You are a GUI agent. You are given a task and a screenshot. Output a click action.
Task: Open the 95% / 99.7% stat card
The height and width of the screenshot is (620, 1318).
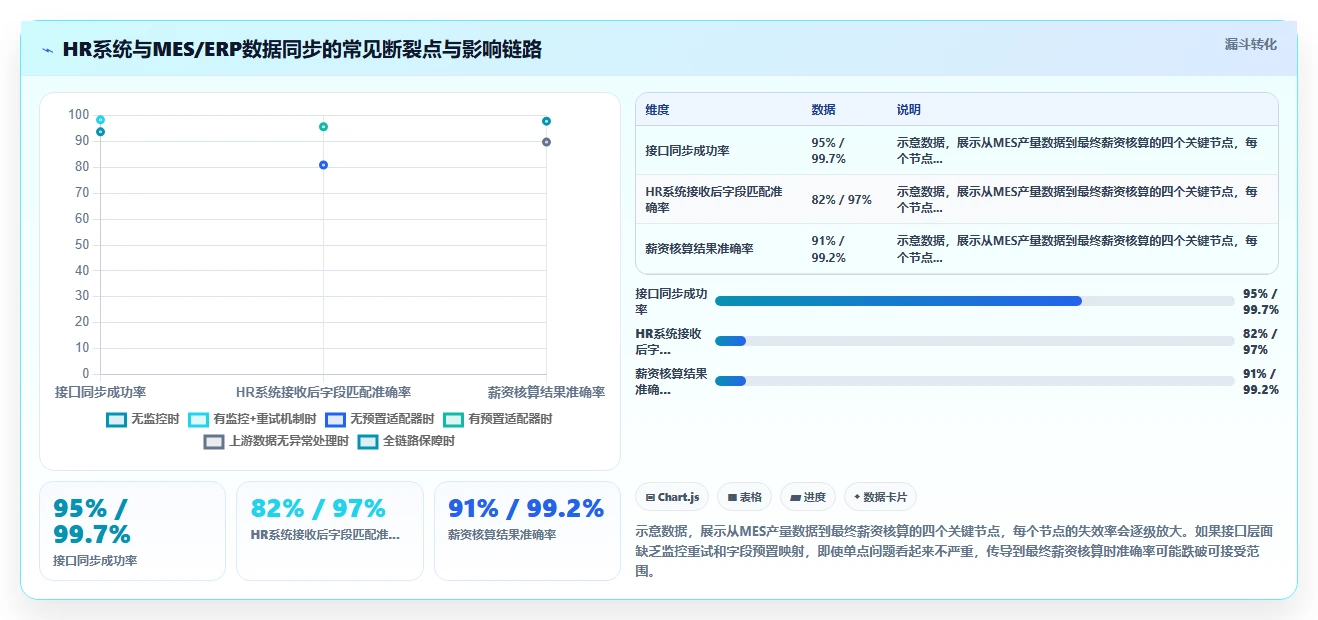click(x=132, y=531)
